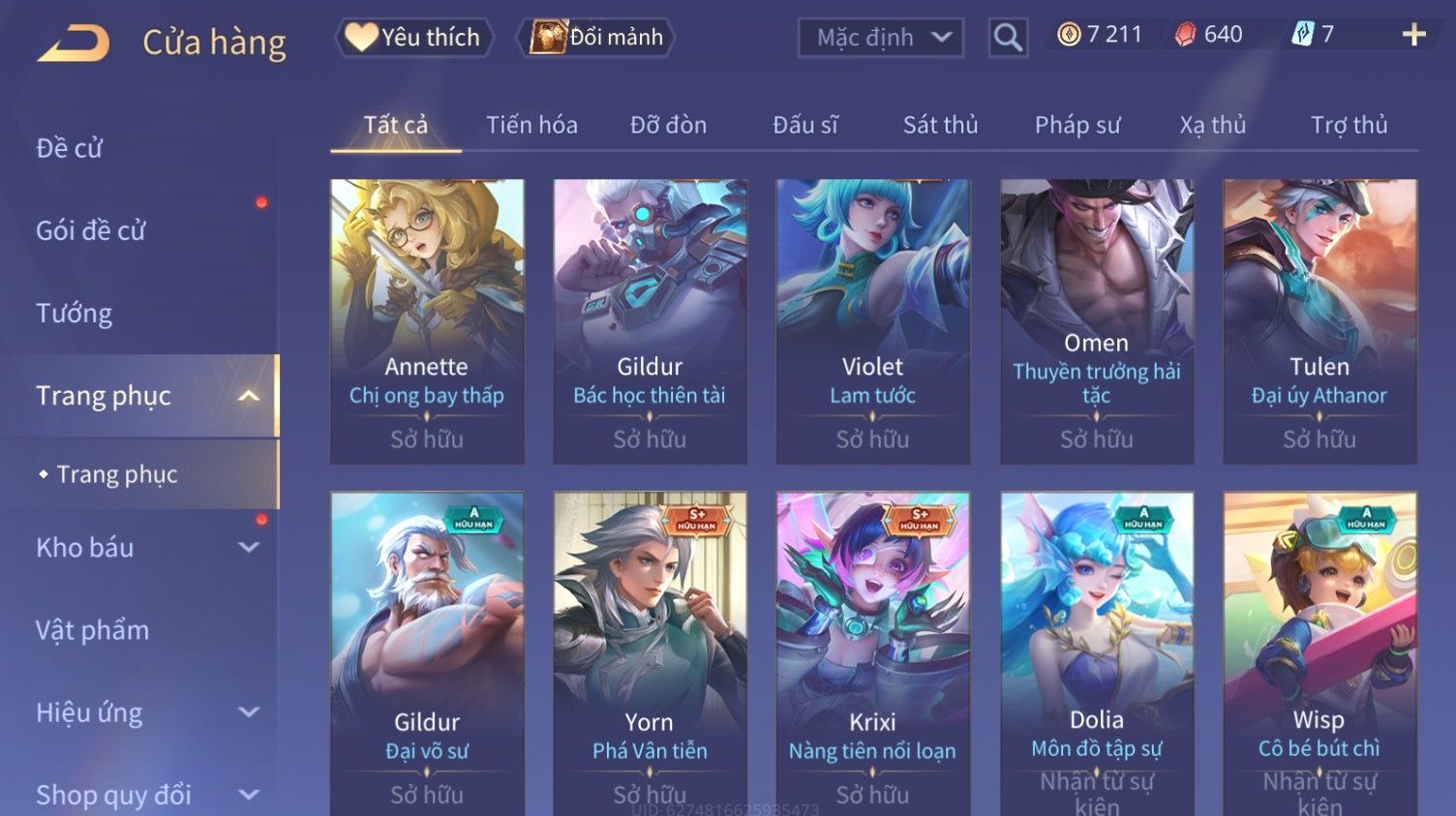
Task: Collapse the Trang phục sidebar section
Action: coord(249,396)
